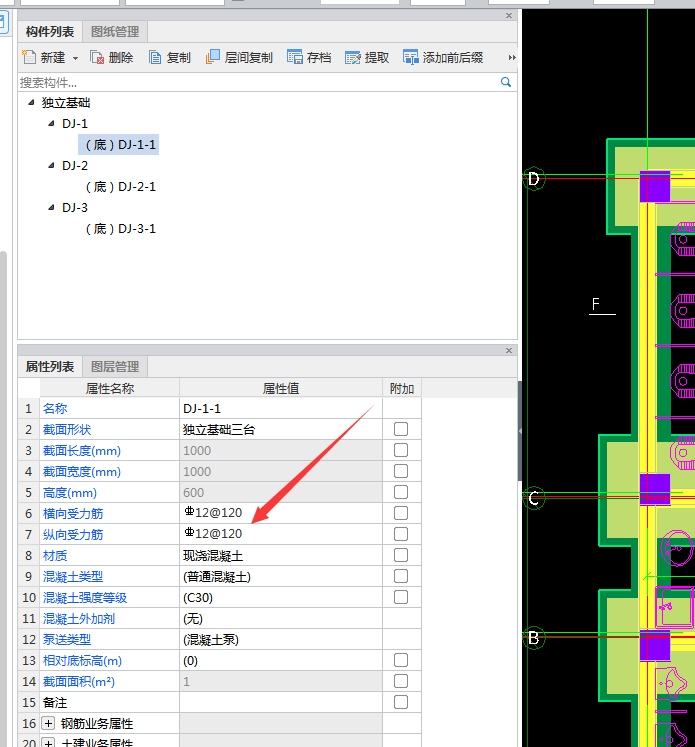This screenshot has height=747, width=695.
Task: Click the axis C bubble in the drawing
Action: (x=534, y=498)
